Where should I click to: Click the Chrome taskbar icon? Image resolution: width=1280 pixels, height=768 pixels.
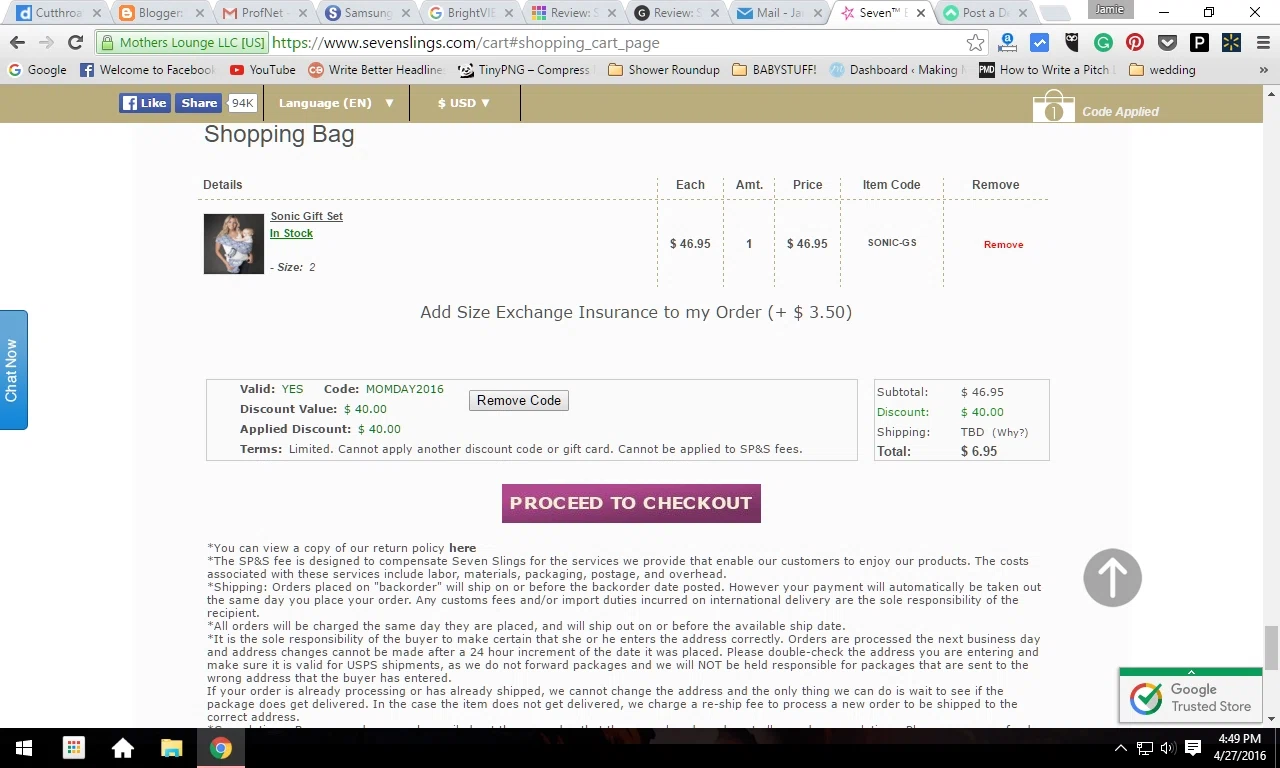tap(220, 748)
